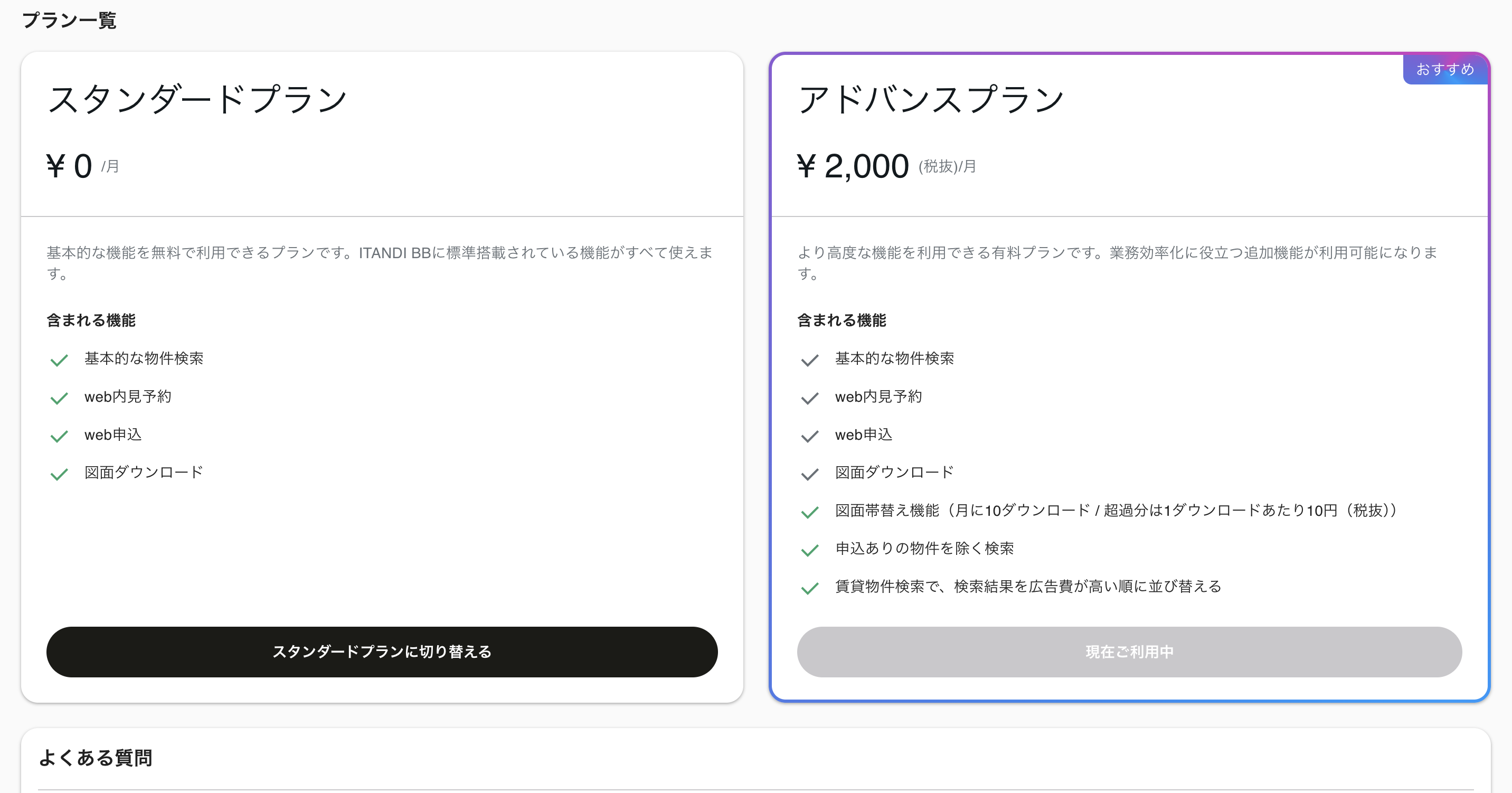Click the green check beside Standard plan's web申込
1512x793 pixels.
pos(59,436)
